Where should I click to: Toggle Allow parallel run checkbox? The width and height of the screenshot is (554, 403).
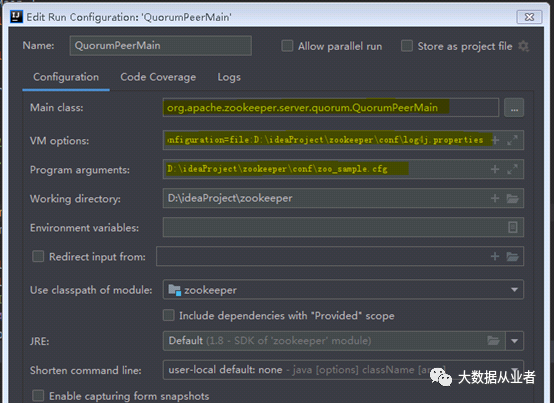coord(287,46)
